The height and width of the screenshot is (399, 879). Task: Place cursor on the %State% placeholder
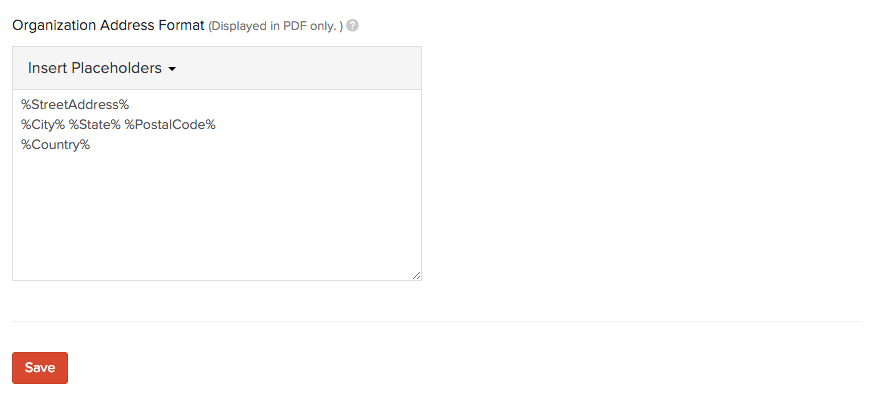95,124
